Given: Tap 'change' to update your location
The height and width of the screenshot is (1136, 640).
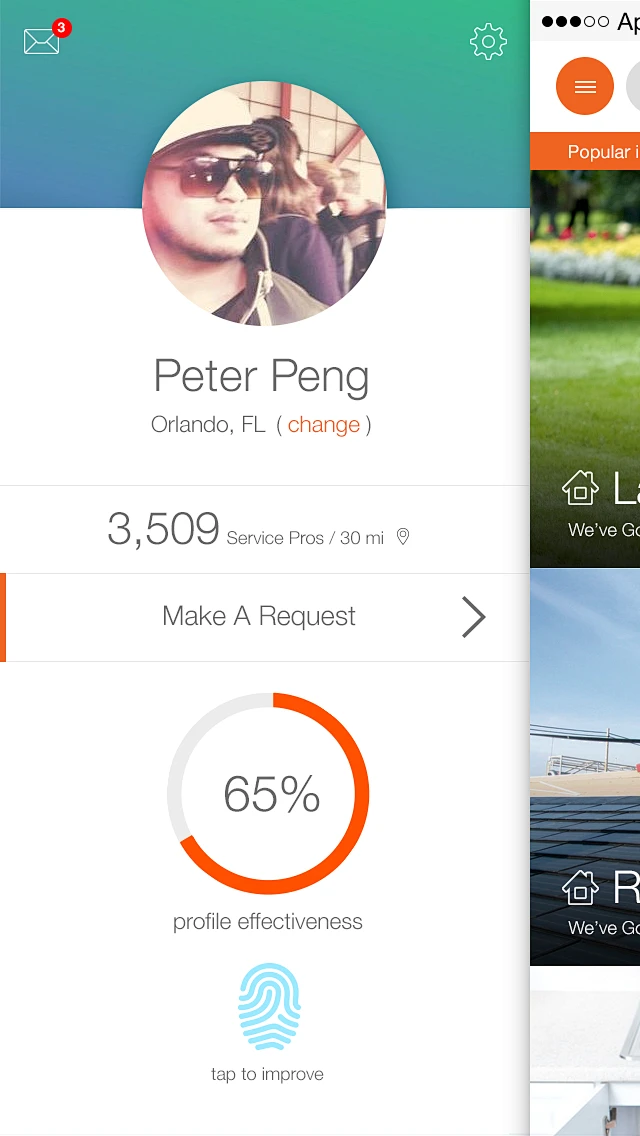Looking at the screenshot, I should coord(323,424).
